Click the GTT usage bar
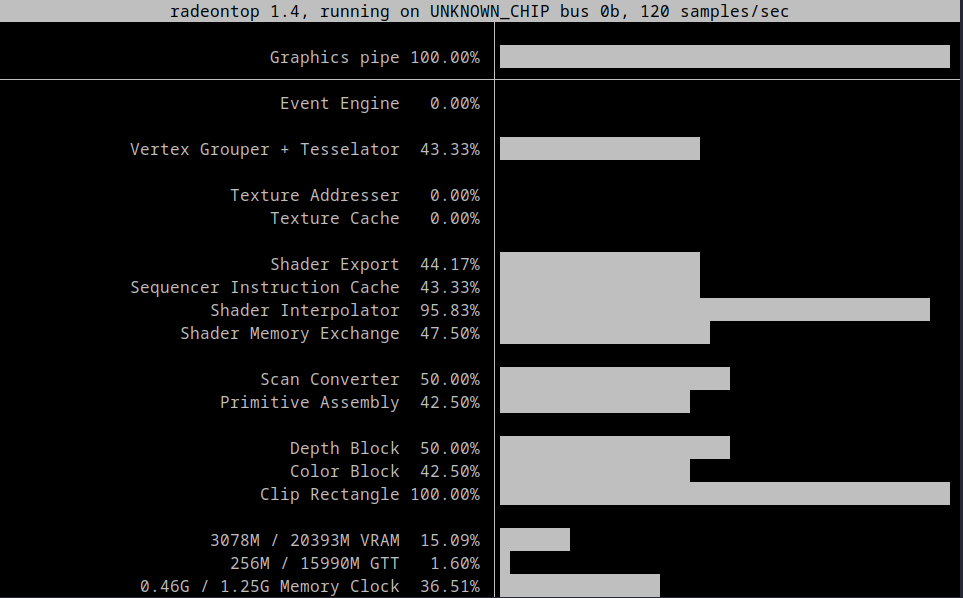Image resolution: width=963 pixels, height=598 pixels. click(505, 562)
